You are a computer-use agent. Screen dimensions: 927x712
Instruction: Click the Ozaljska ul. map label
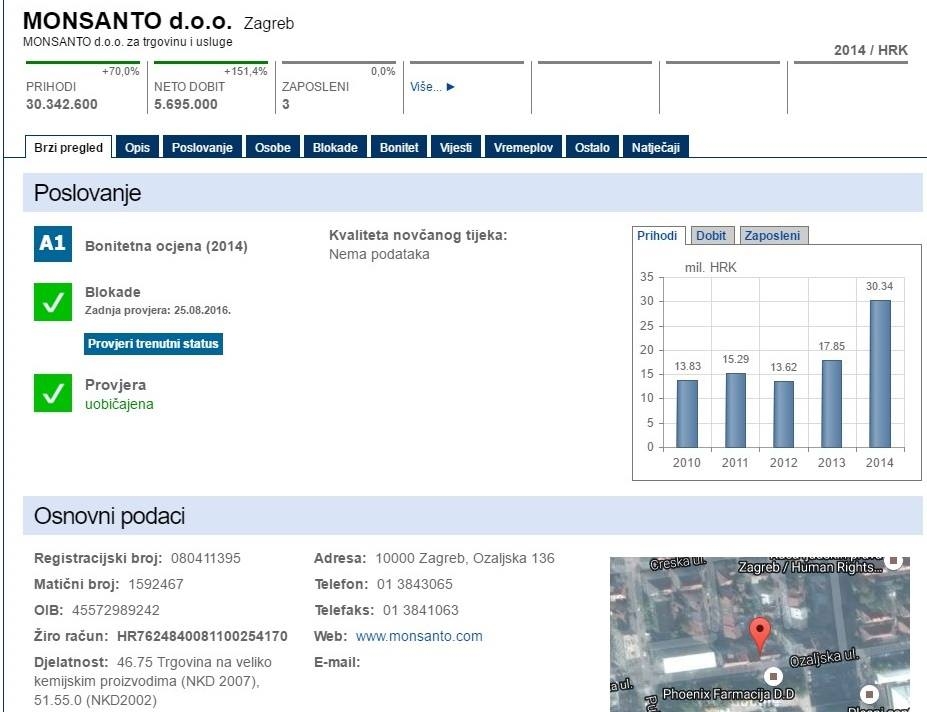824,657
